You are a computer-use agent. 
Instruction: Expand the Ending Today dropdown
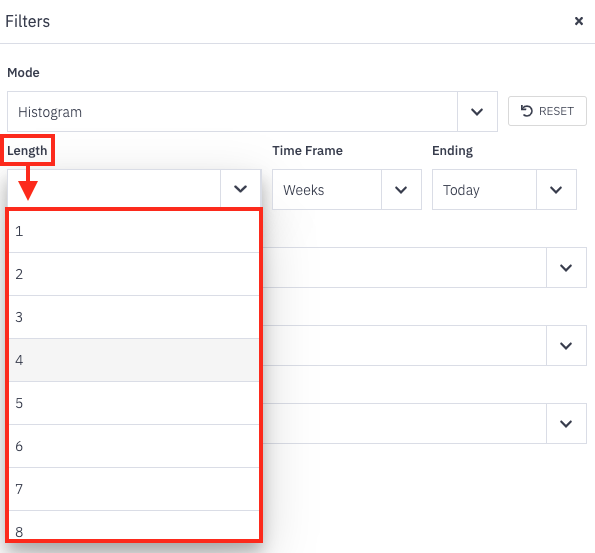[504, 190]
